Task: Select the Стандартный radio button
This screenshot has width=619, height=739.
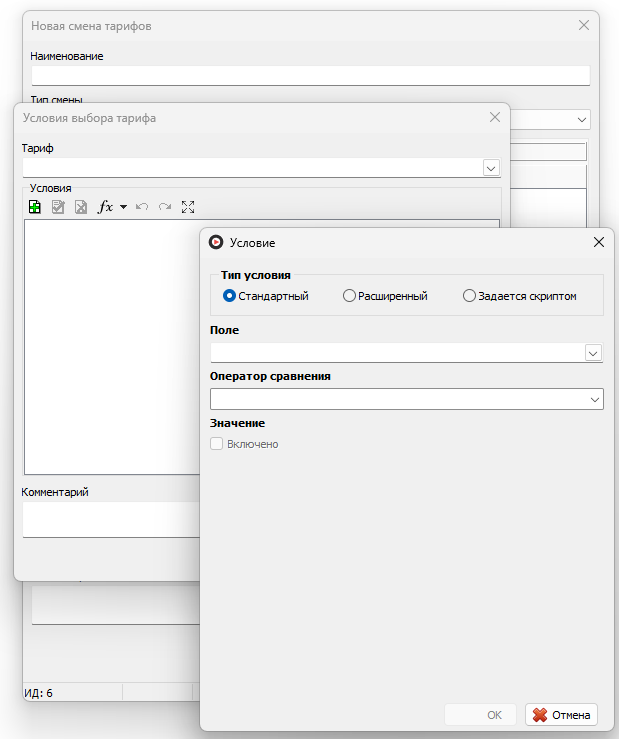Action: point(229,296)
